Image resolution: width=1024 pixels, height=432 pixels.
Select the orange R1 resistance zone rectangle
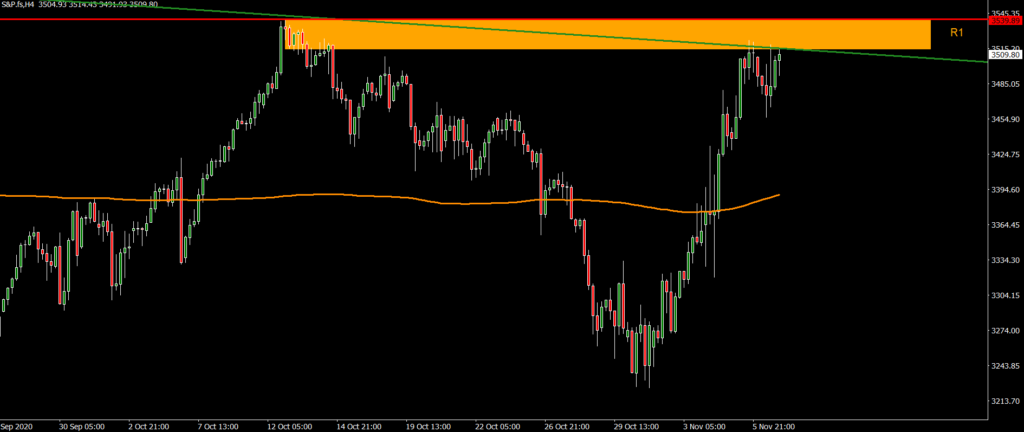(x=600, y=35)
